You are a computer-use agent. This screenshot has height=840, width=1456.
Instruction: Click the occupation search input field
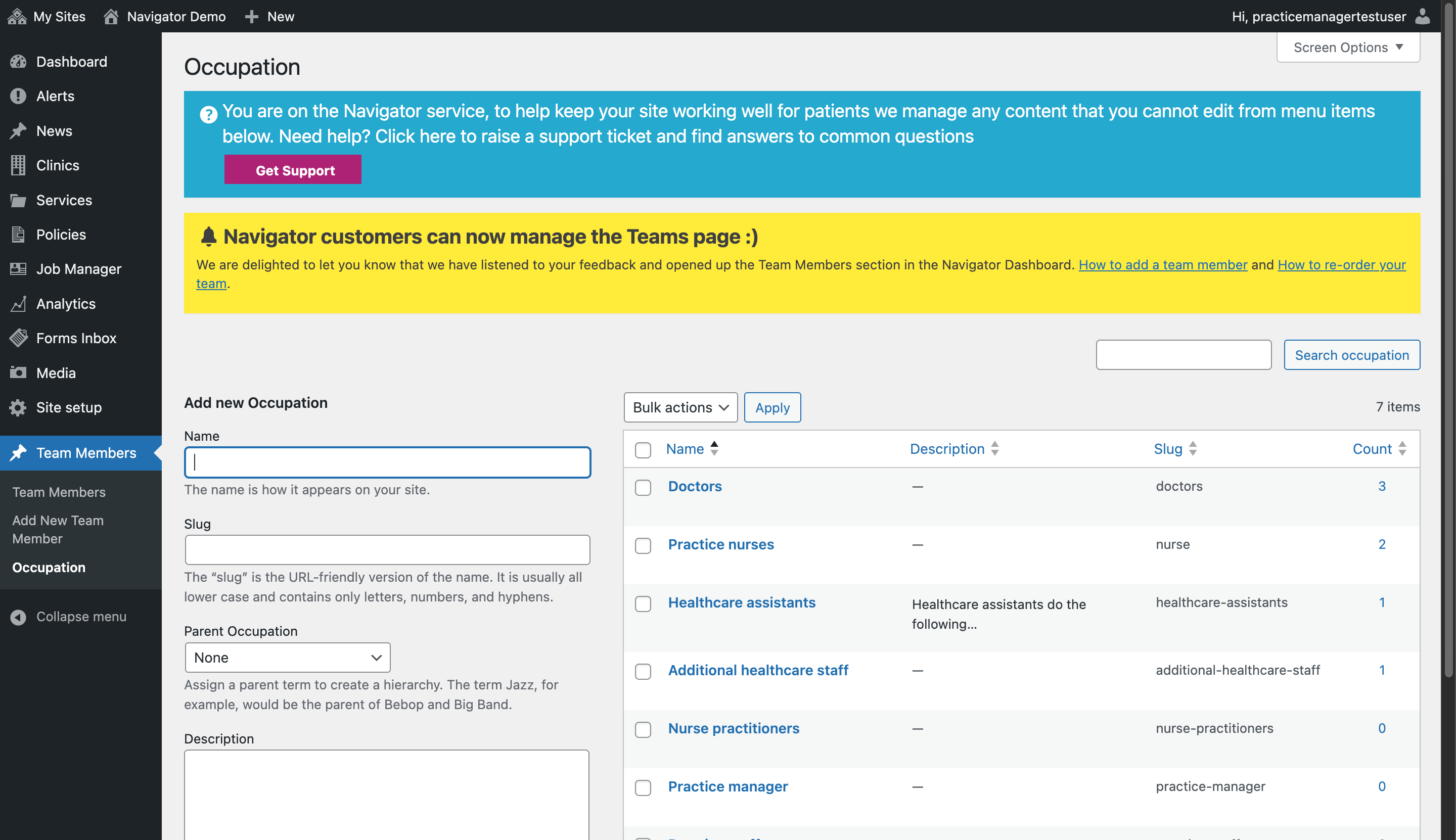point(1184,355)
